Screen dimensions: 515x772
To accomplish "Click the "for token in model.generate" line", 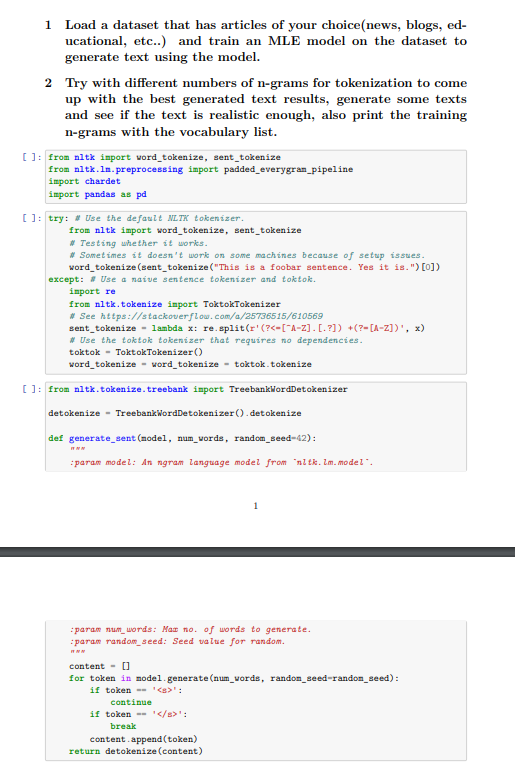I will point(234,678).
